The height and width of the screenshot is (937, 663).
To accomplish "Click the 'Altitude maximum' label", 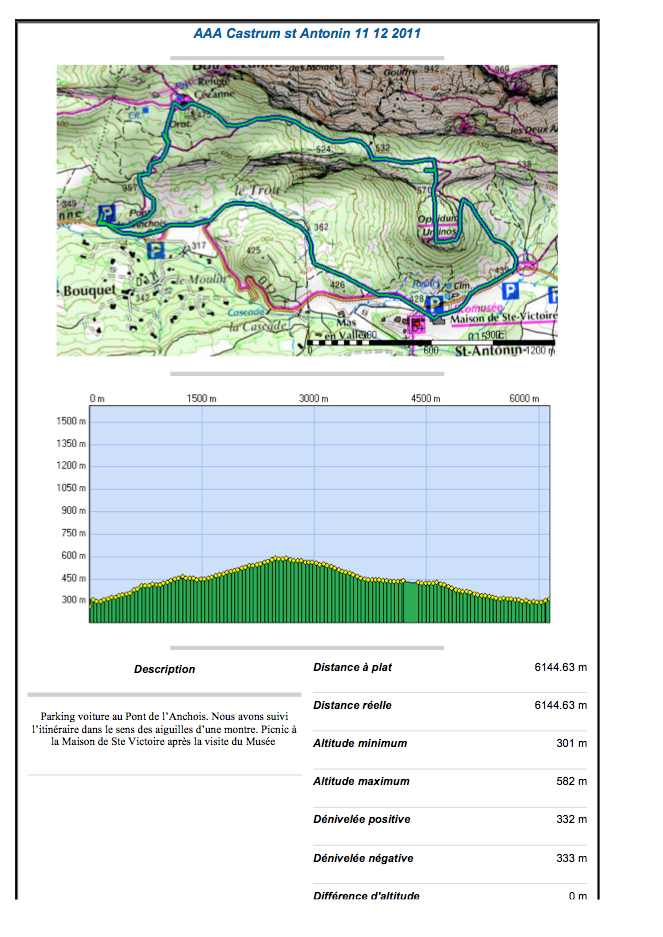I will [361, 782].
